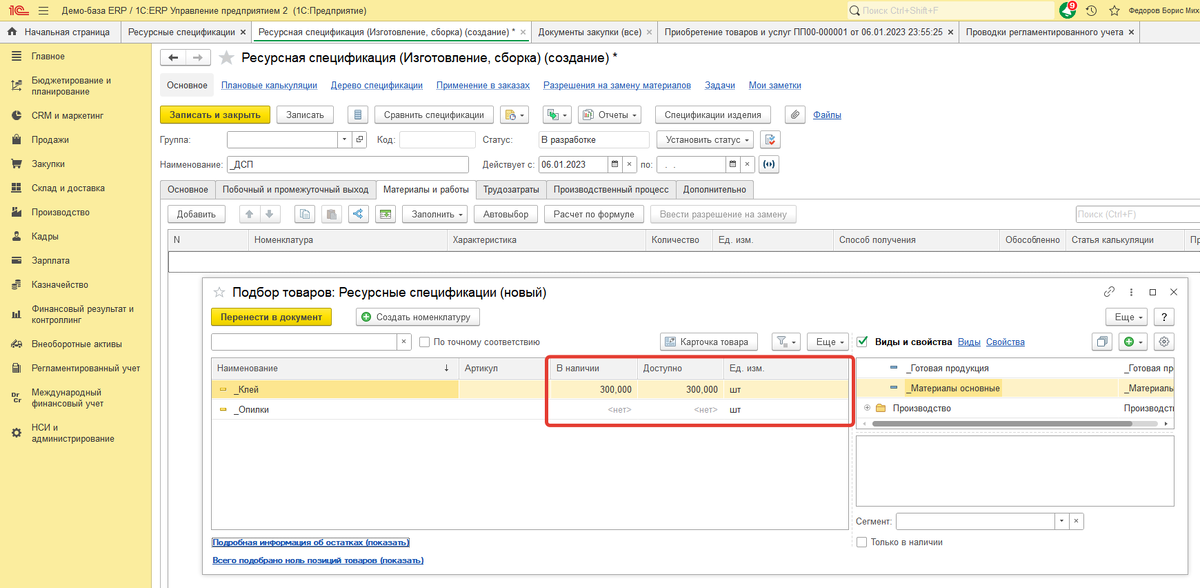Star the Подбор товаров dialog as favorite
This screenshot has height=588, width=1200.
coord(219,293)
